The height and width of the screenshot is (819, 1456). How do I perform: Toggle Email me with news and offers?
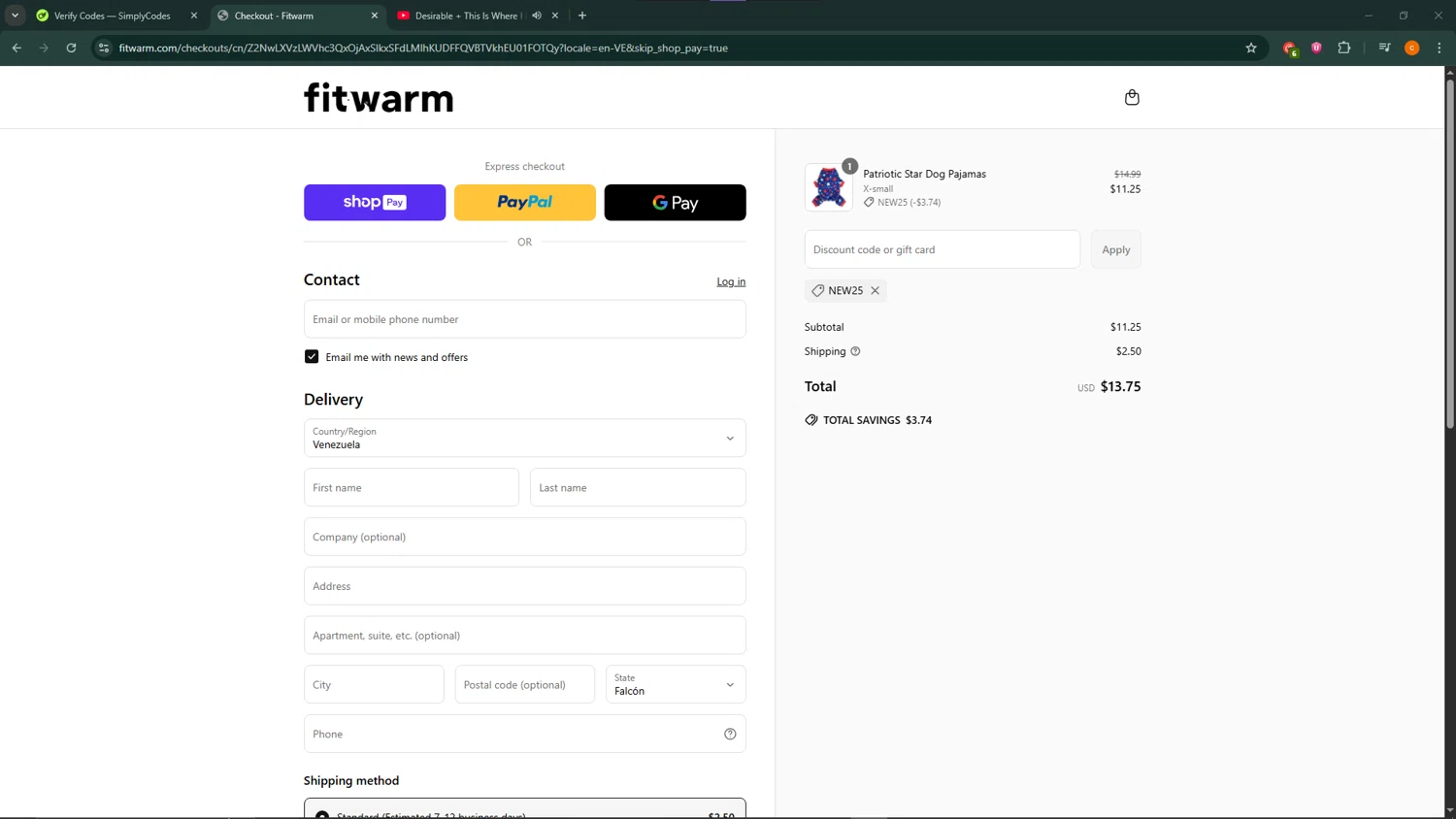(x=312, y=357)
